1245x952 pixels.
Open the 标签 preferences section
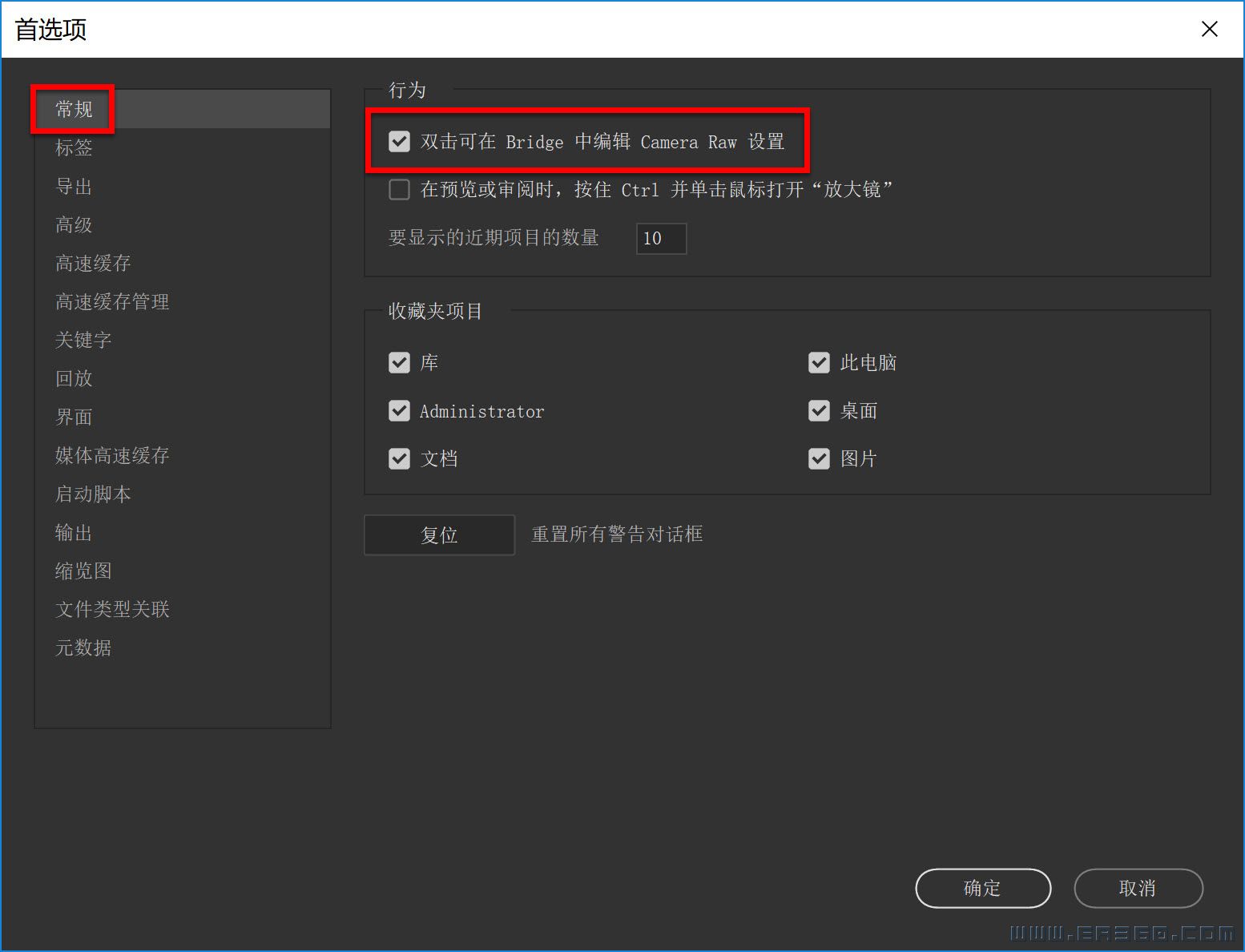73,147
